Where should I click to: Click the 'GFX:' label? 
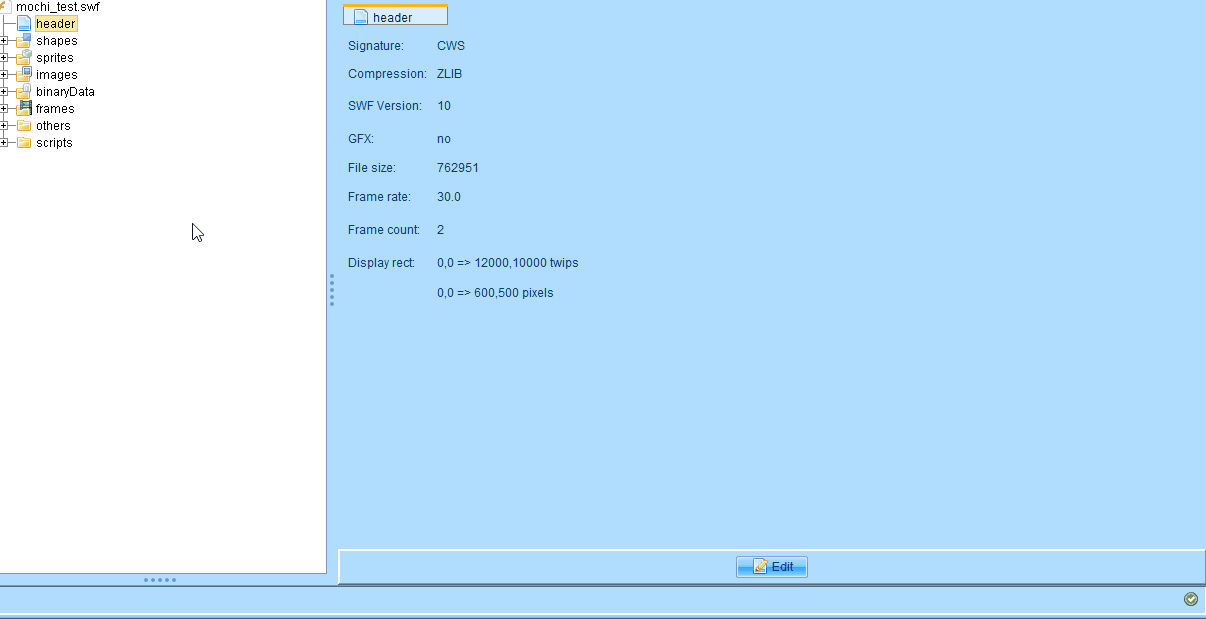click(361, 139)
